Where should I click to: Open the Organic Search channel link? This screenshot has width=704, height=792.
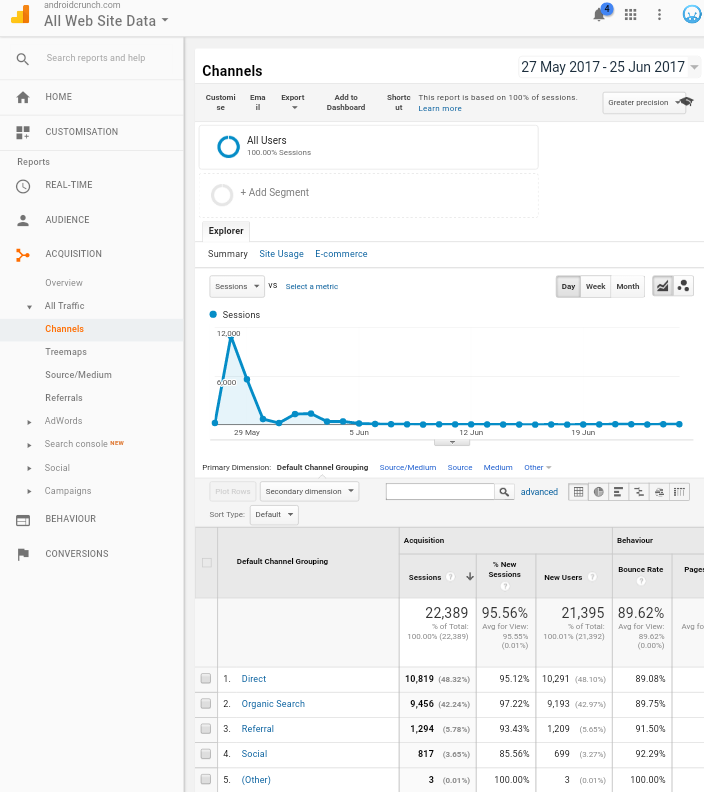(x=273, y=704)
